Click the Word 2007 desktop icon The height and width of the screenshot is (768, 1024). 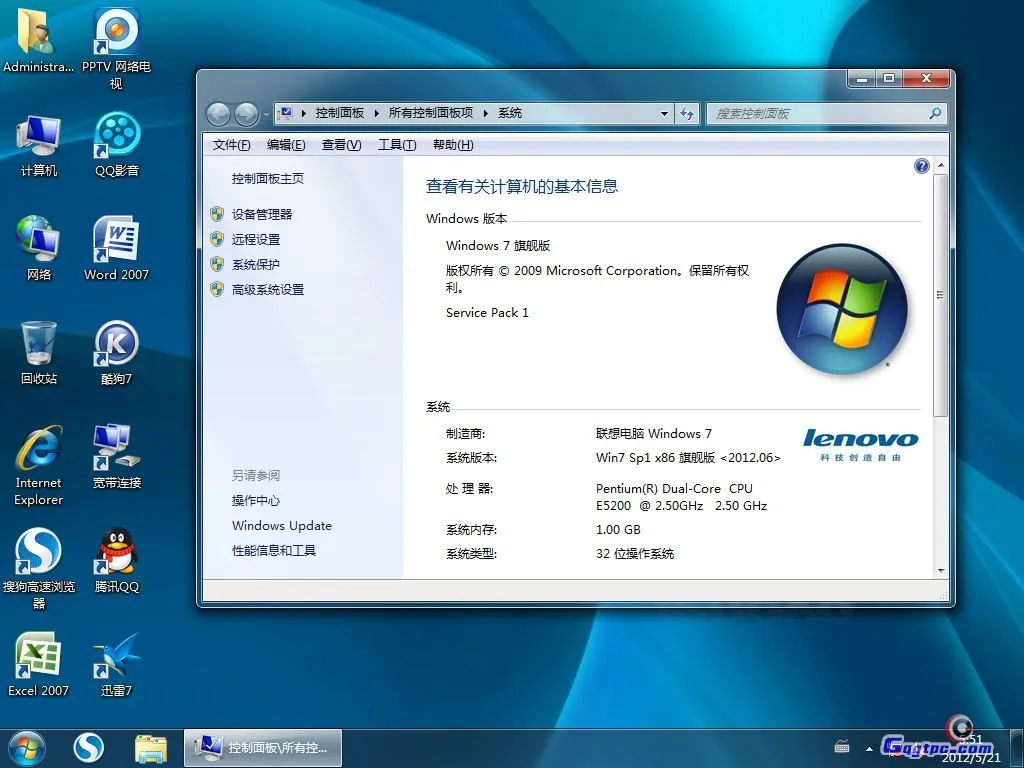coord(116,240)
